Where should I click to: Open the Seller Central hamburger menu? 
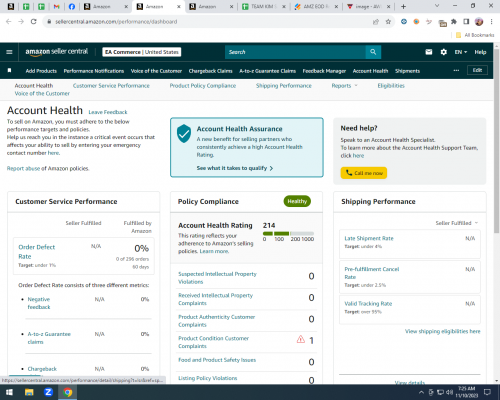9,52
